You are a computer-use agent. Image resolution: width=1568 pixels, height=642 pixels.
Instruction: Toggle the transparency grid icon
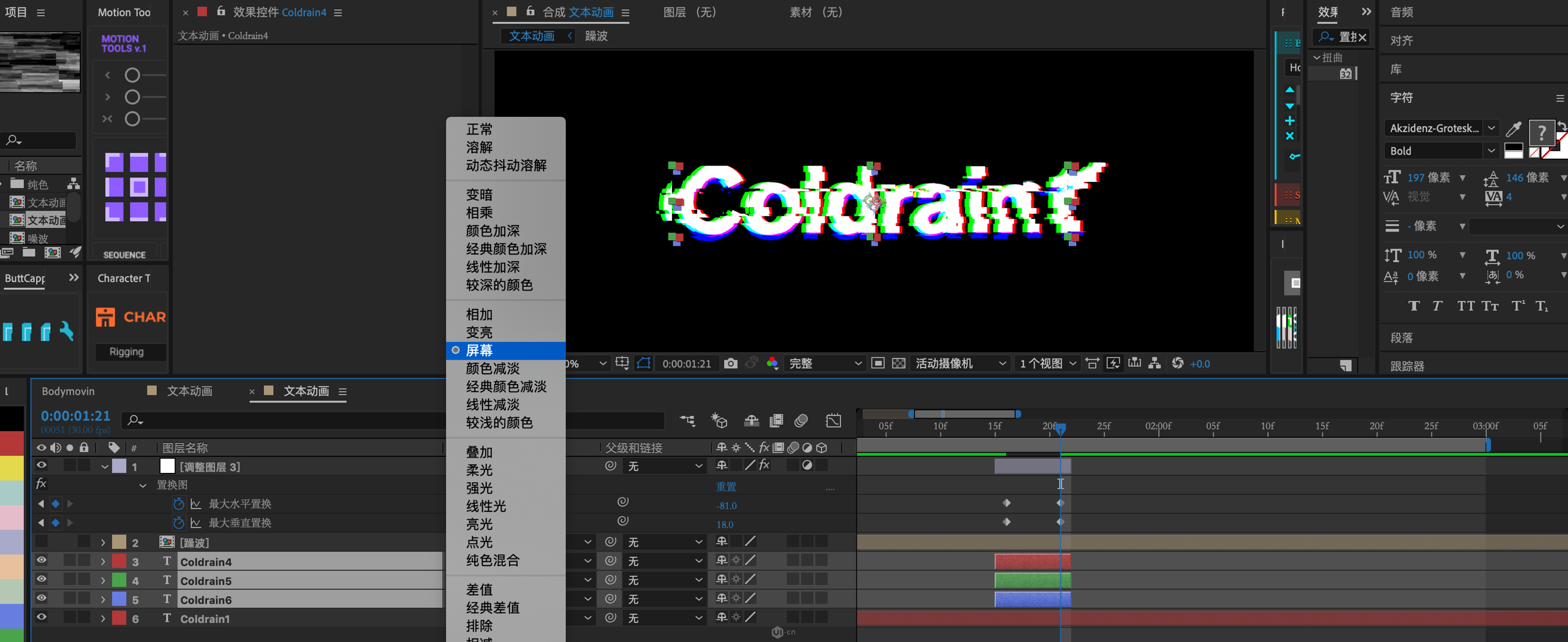899,363
